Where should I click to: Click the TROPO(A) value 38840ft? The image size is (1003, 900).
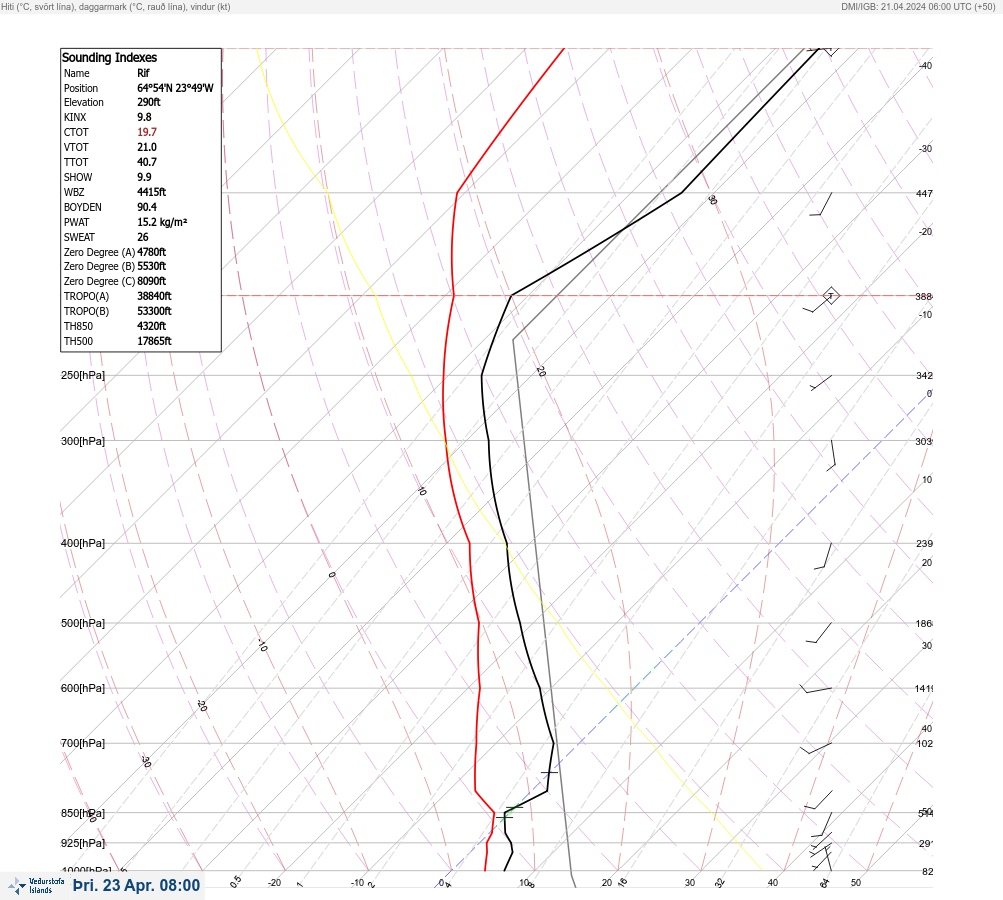pos(154,296)
